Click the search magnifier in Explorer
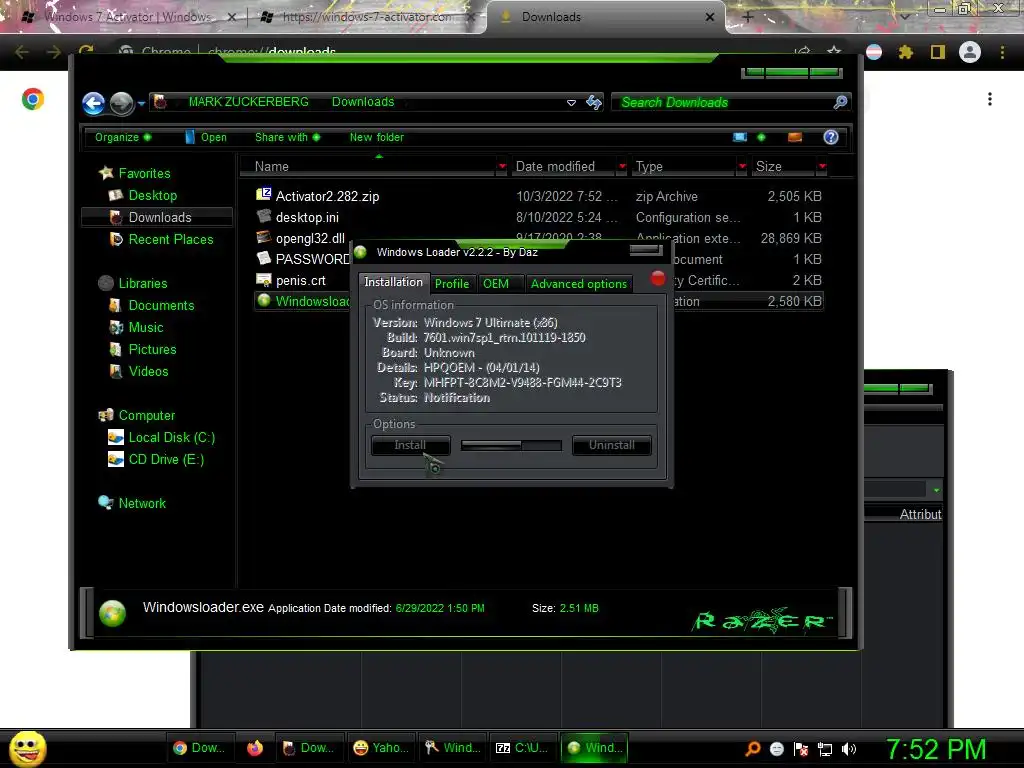The width and height of the screenshot is (1024, 768). click(840, 102)
